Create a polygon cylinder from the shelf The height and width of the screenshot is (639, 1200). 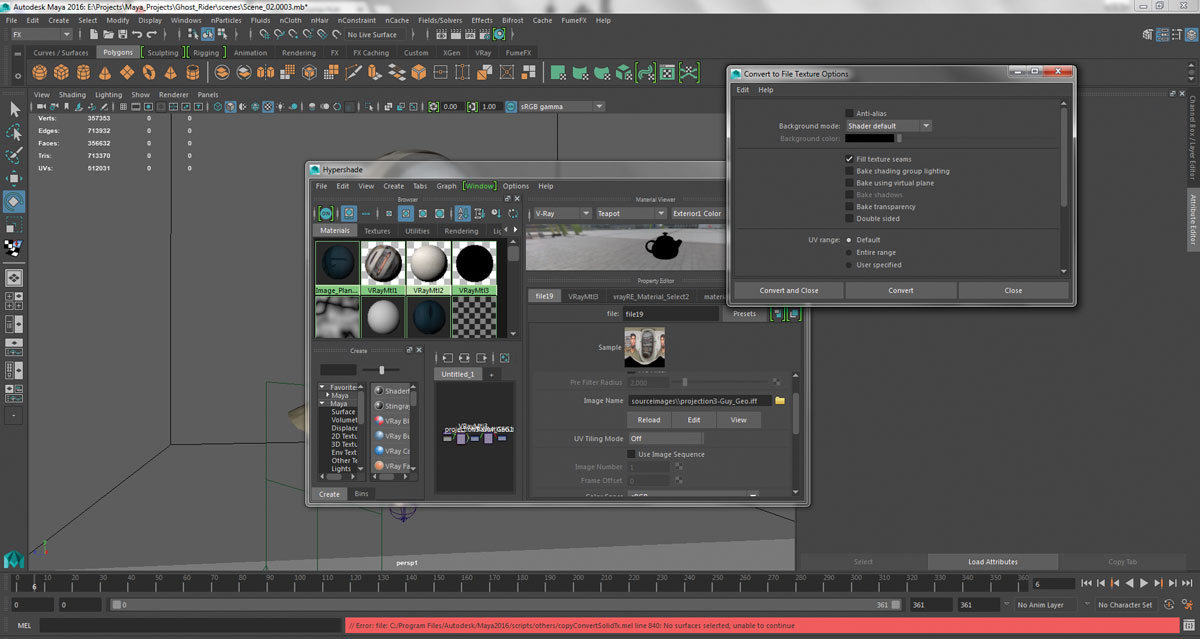(83, 72)
